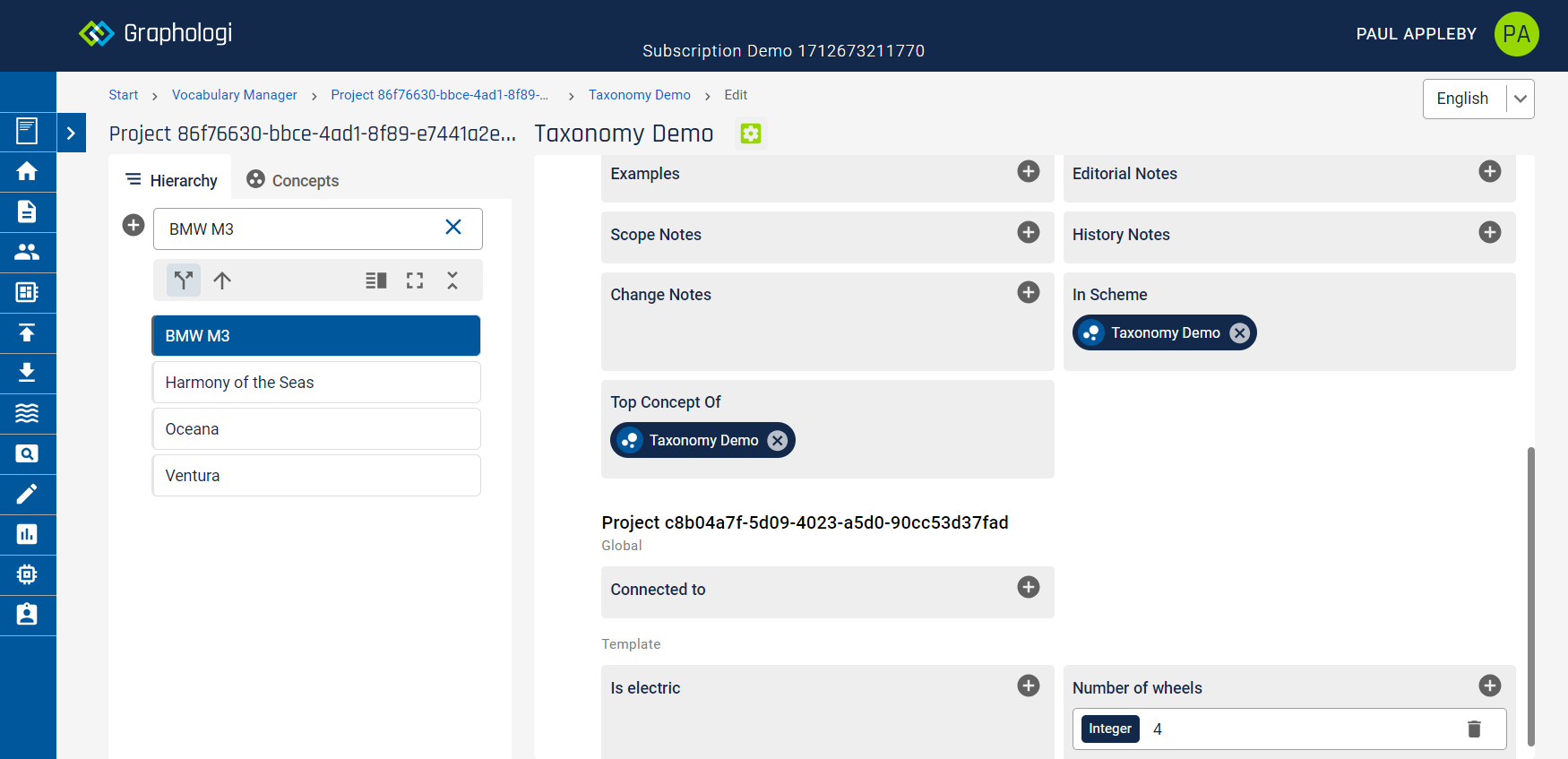Image resolution: width=1568 pixels, height=759 pixels.
Task: Add a Scope Notes entry
Action: point(1029,232)
